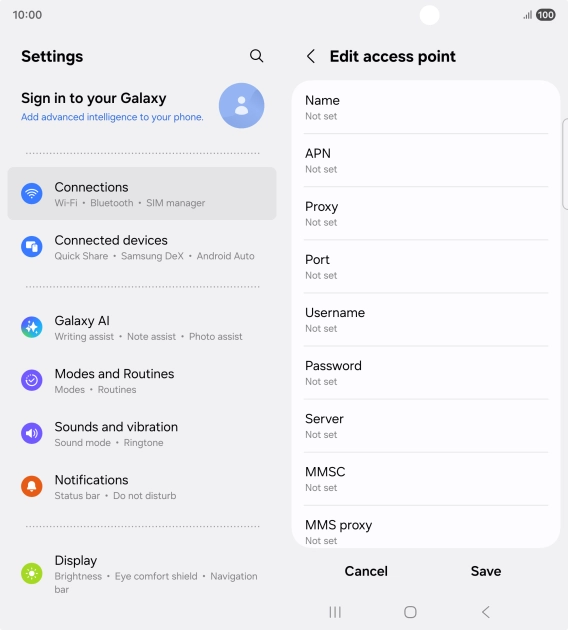Image resolution: width=568 pixels, height=630 pixels.
Task: Open recent apps navigation button
Action: (335, 612)
